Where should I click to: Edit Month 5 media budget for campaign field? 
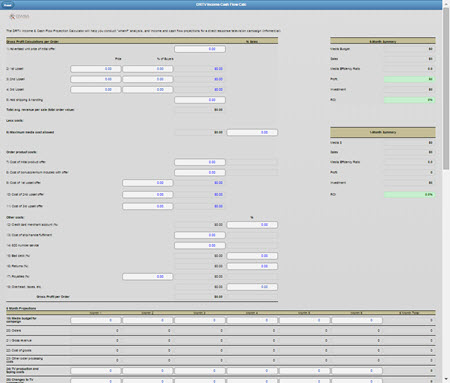coord(304,320)
